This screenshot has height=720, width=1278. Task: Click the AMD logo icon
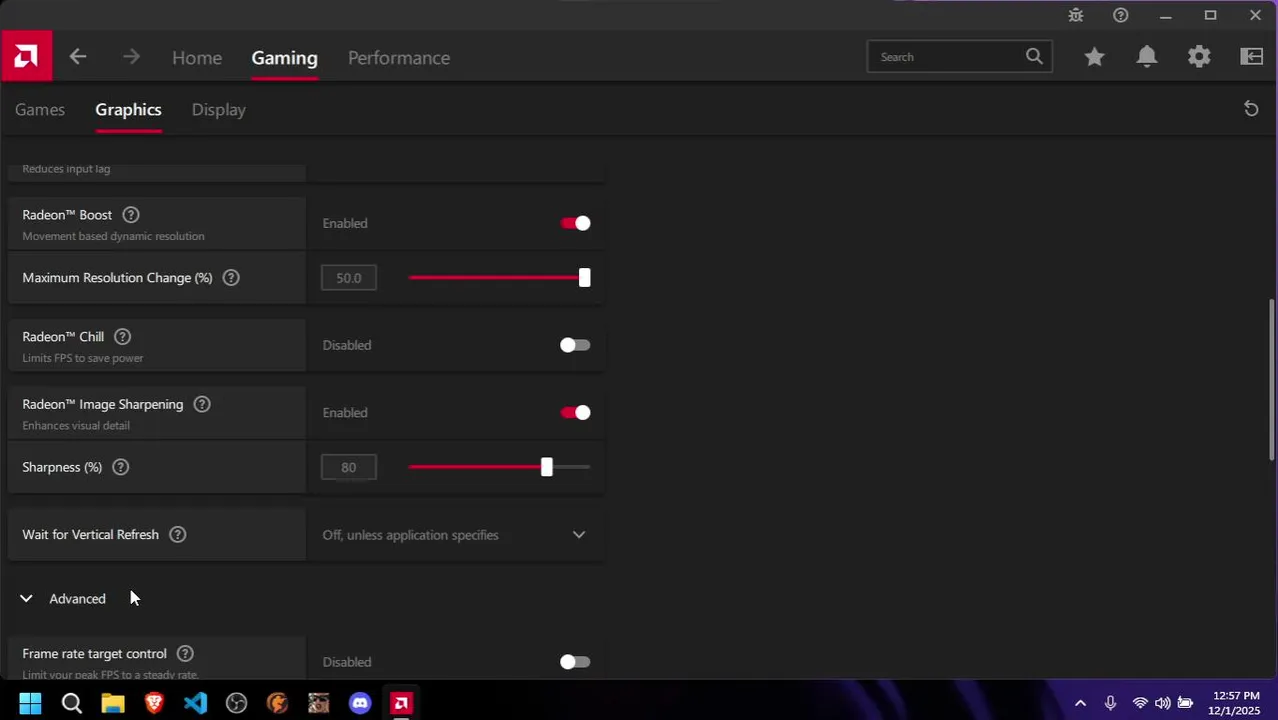[26, 57]
